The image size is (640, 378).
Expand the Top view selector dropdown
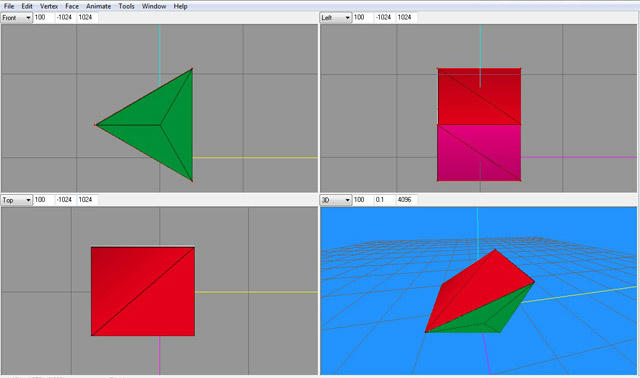tap(16, 200)
